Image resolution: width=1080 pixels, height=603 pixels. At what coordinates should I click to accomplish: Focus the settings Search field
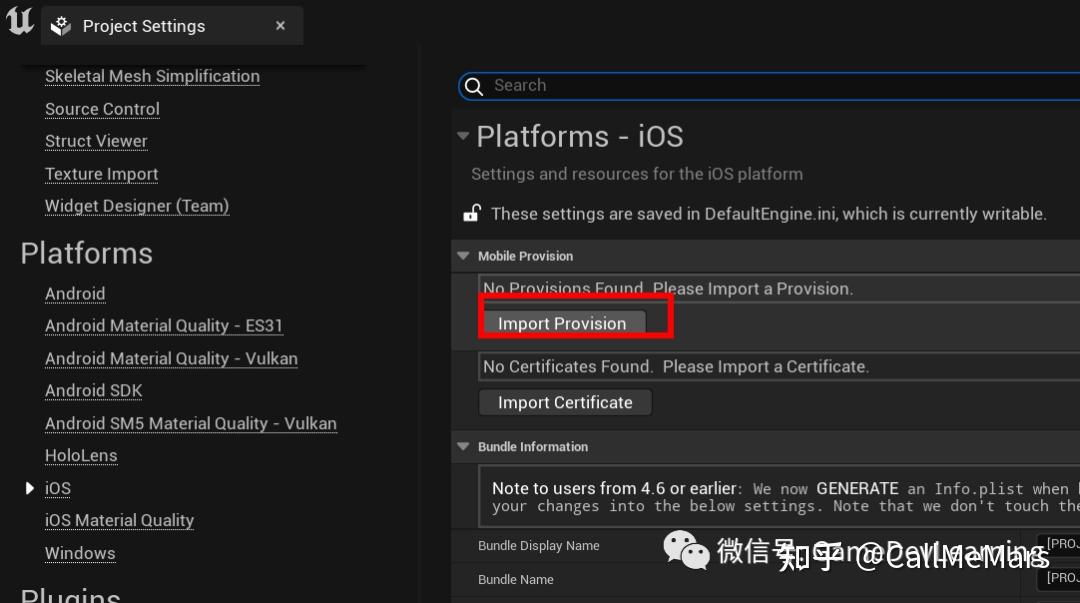769,85
